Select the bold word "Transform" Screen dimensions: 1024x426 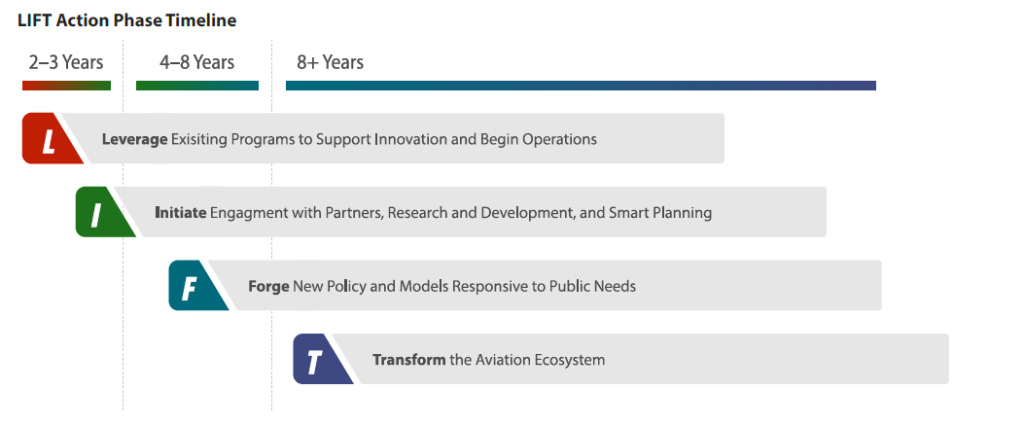click(x=408, y=359)
